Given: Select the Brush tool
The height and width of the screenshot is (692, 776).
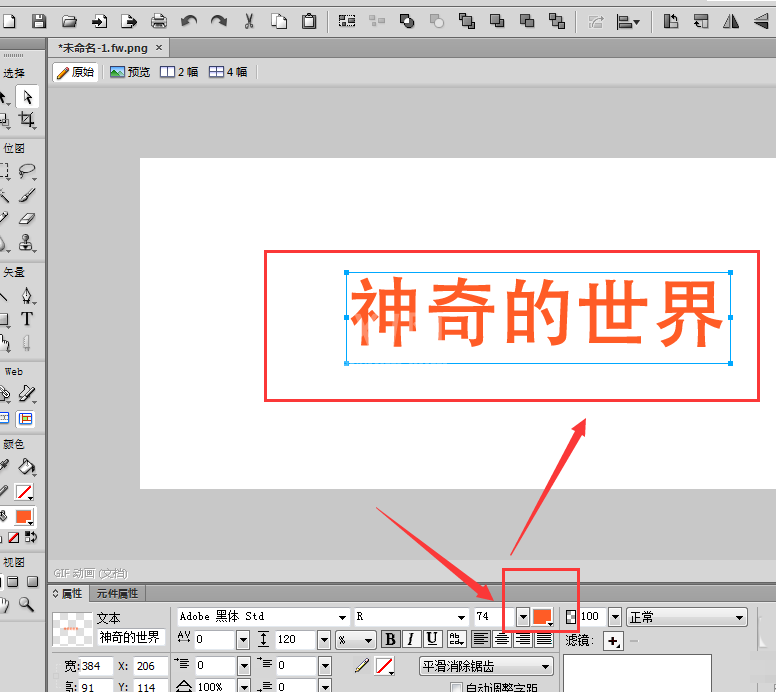Looking at the screenshot, I should click(27, 196).
